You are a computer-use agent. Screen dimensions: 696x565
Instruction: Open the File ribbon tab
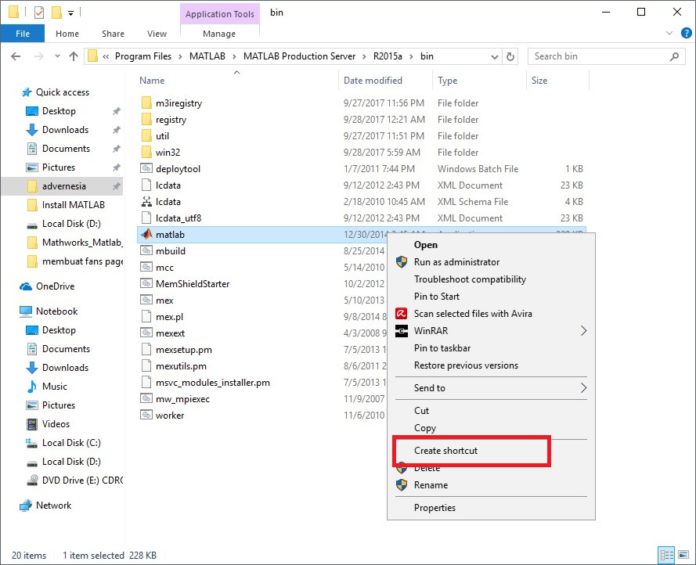tap(22, 33)
